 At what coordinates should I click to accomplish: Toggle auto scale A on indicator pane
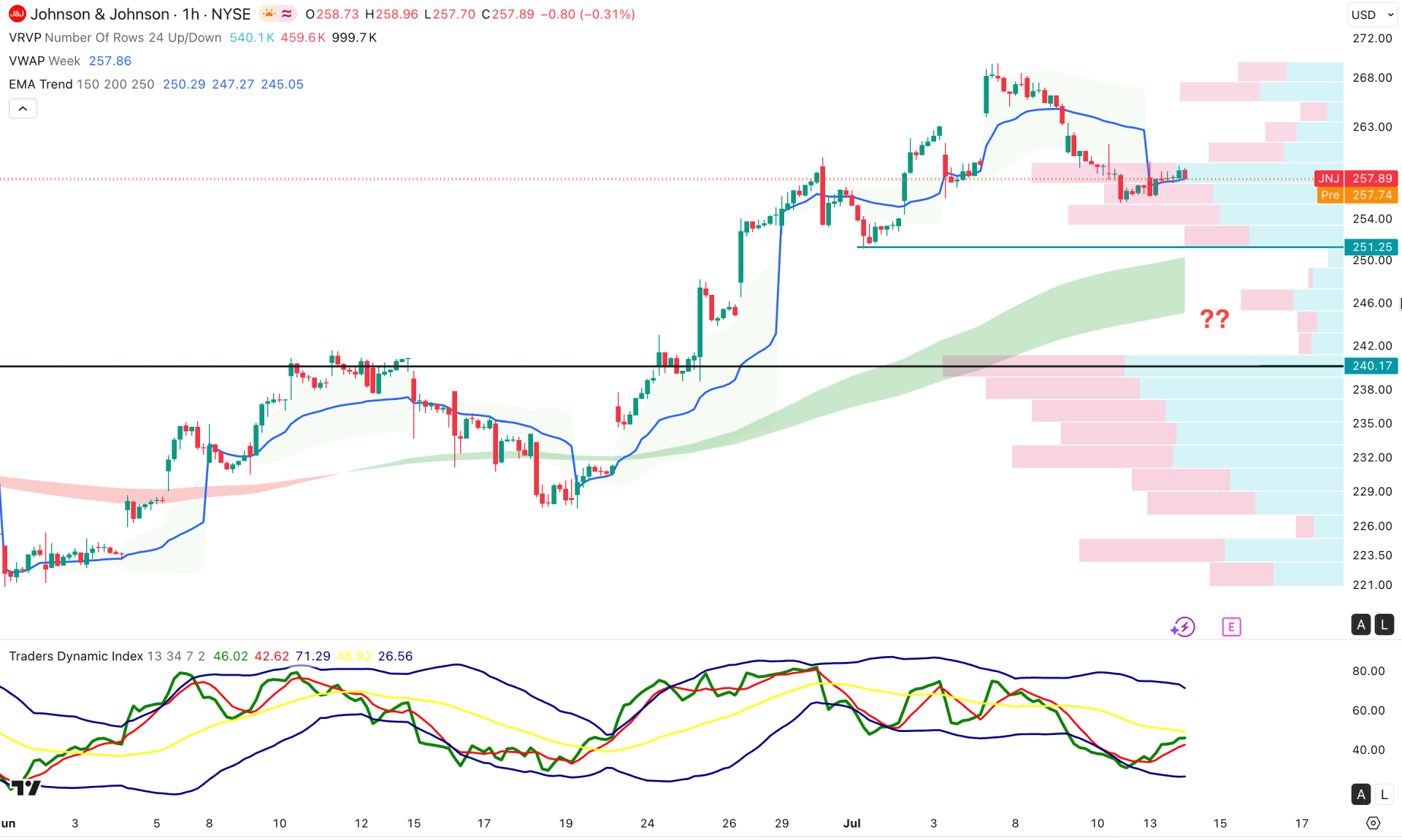[1360, 795]
